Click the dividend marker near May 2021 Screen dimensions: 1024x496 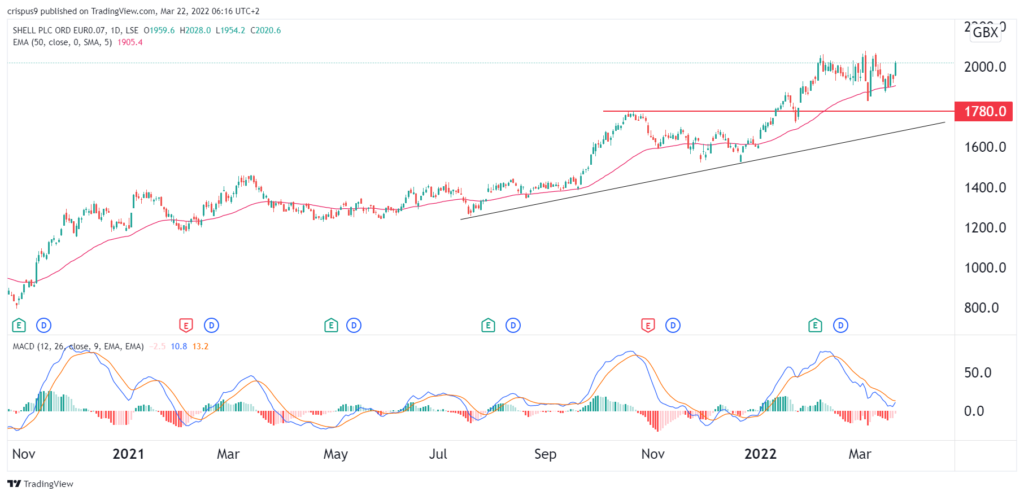354,323
